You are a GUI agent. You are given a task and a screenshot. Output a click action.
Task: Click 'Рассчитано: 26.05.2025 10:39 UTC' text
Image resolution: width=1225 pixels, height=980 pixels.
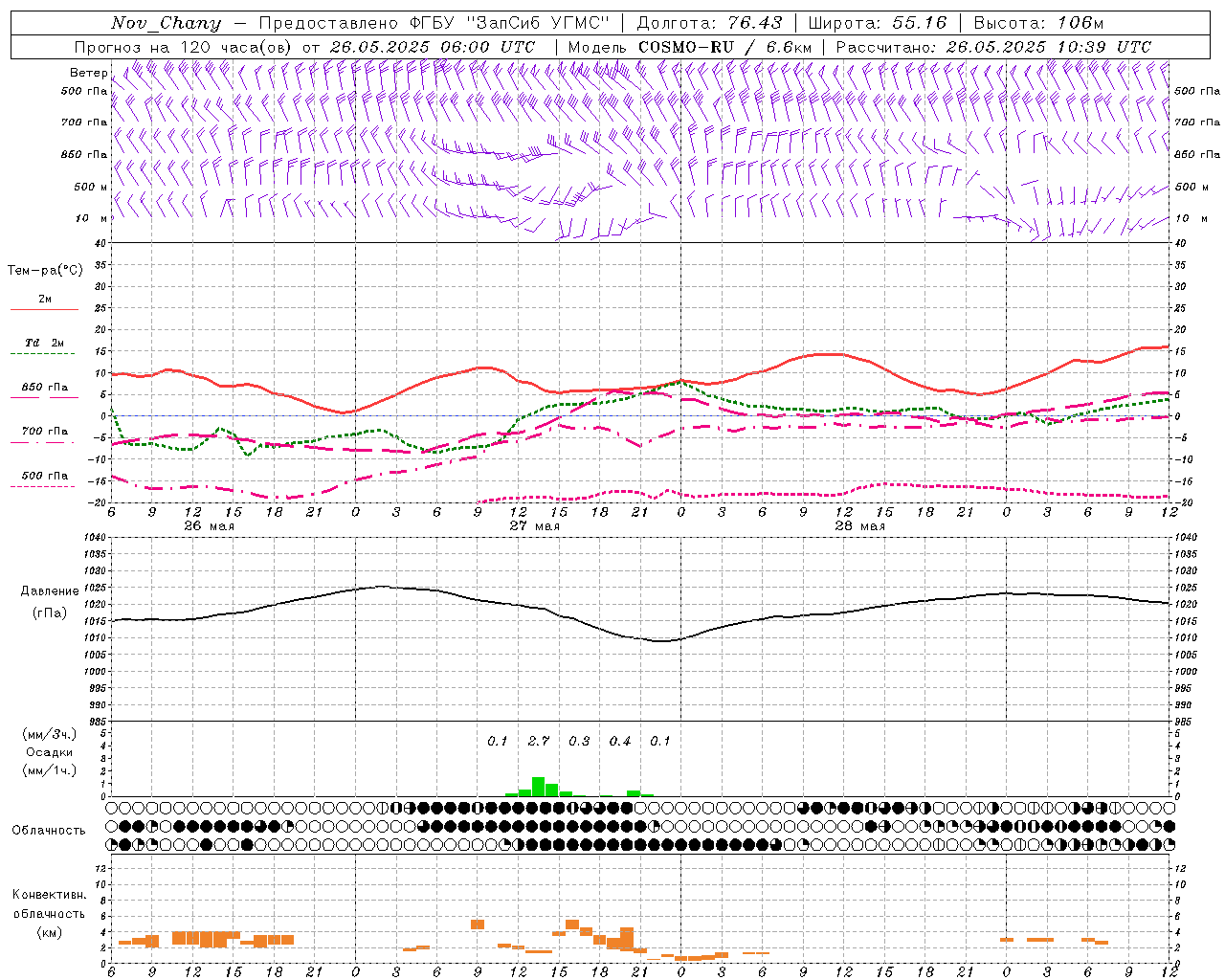(x=993, y=47)
